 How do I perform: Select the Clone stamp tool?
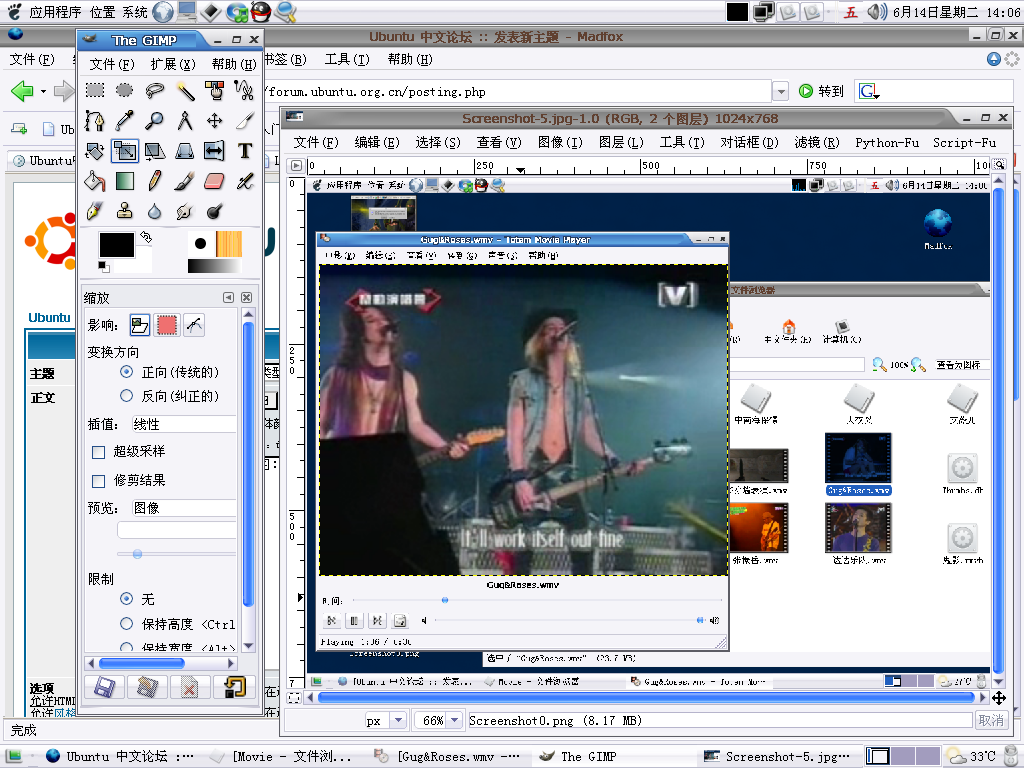[x=125, y=211]
